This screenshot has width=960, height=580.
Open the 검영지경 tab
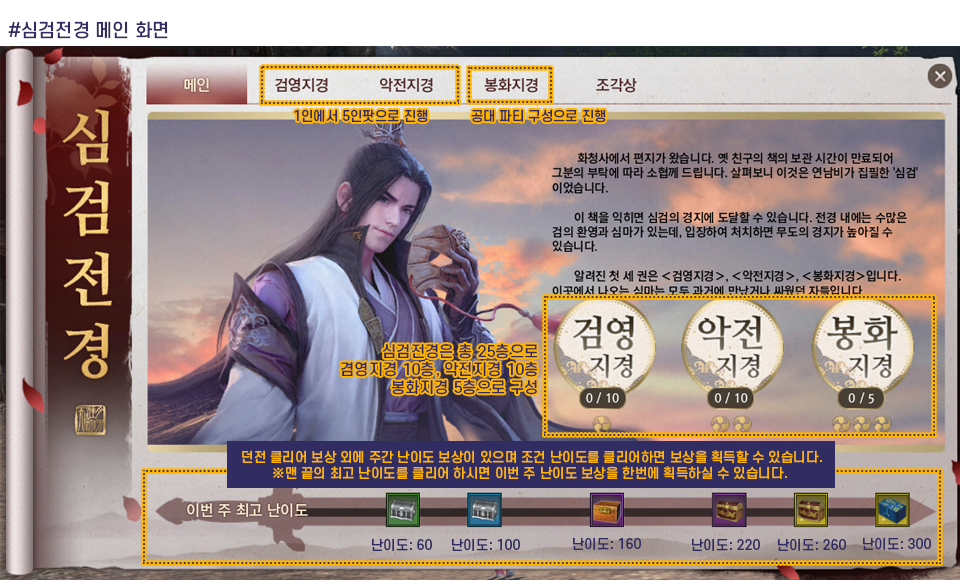coord(301,85)
